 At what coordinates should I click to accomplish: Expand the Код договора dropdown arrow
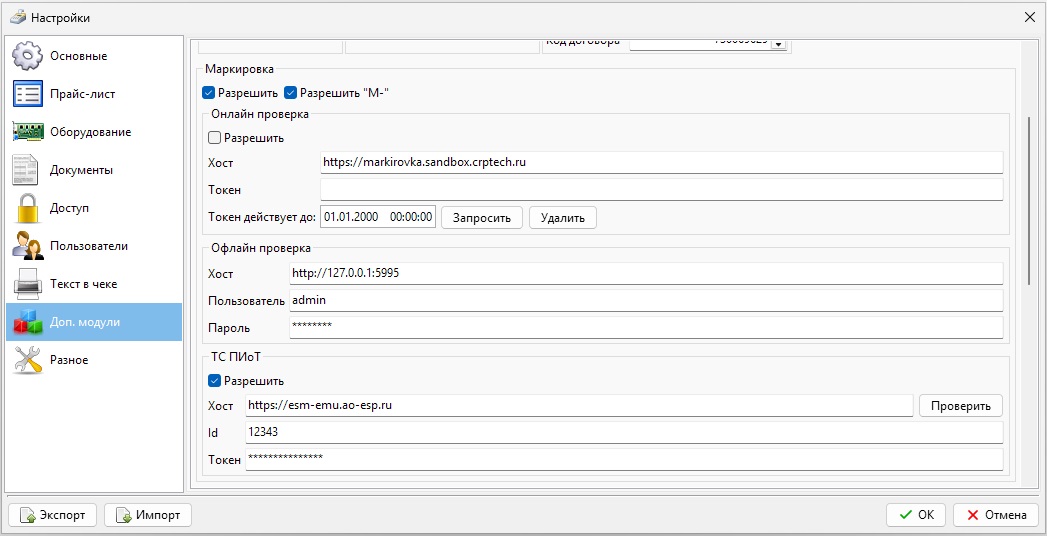click(x=779, y=43)
